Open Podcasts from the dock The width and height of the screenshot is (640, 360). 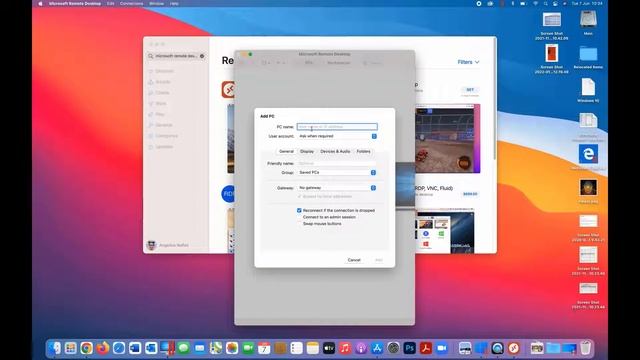pos(361,348)
